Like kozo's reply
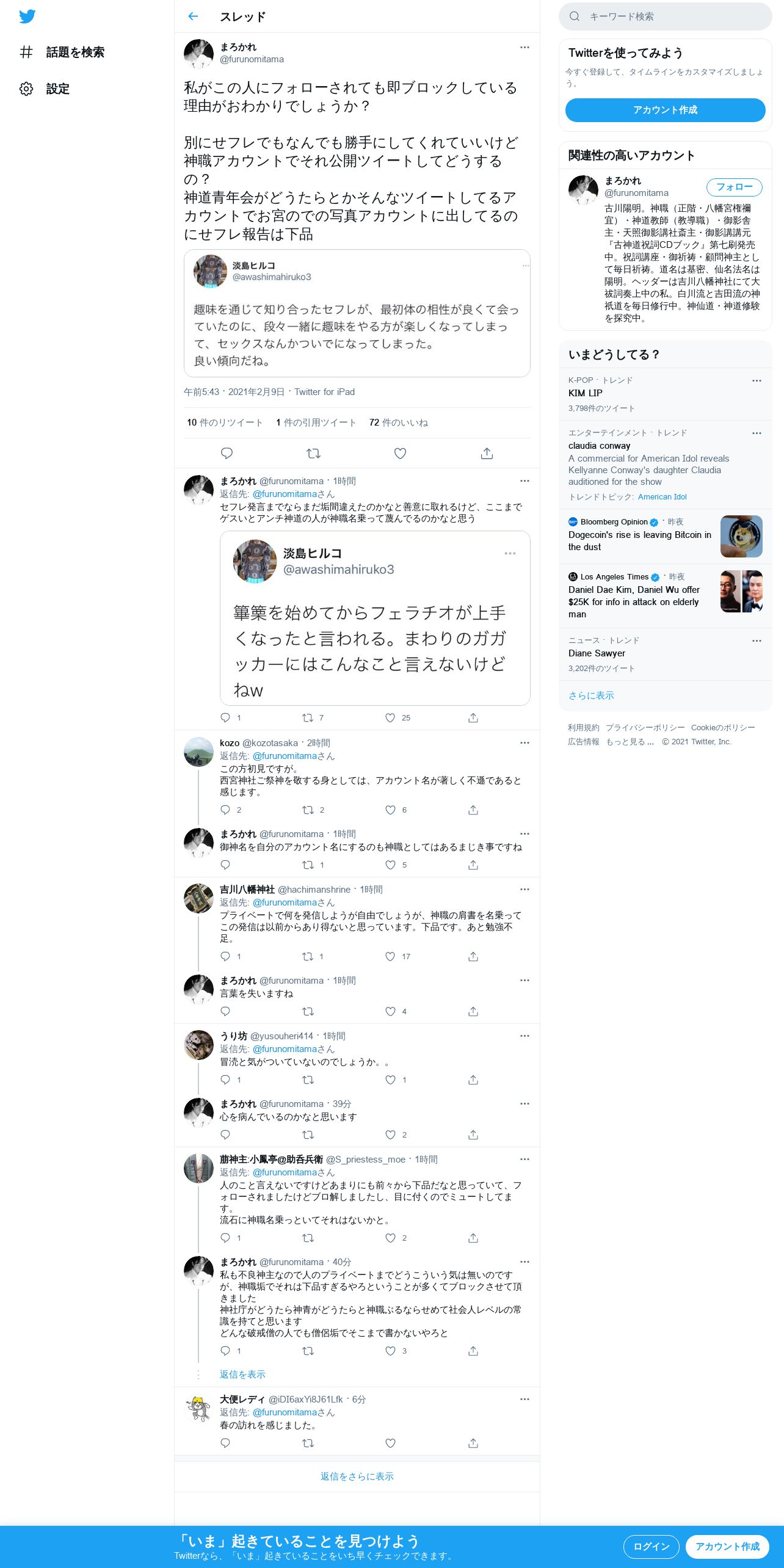The height and width of the screenshot is (1568, 784). tap(390, 810)
